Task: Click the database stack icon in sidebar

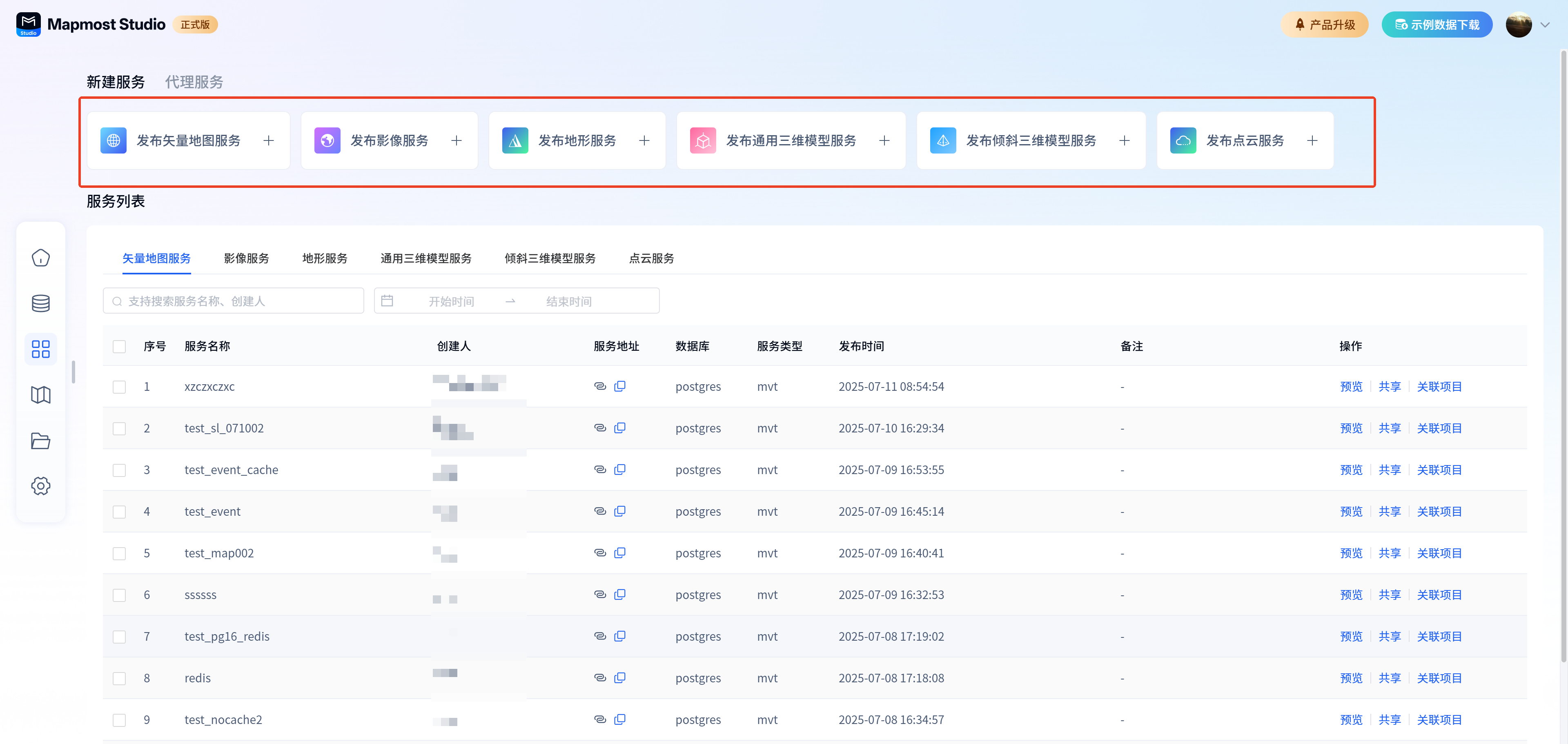Action: point(40,303)
